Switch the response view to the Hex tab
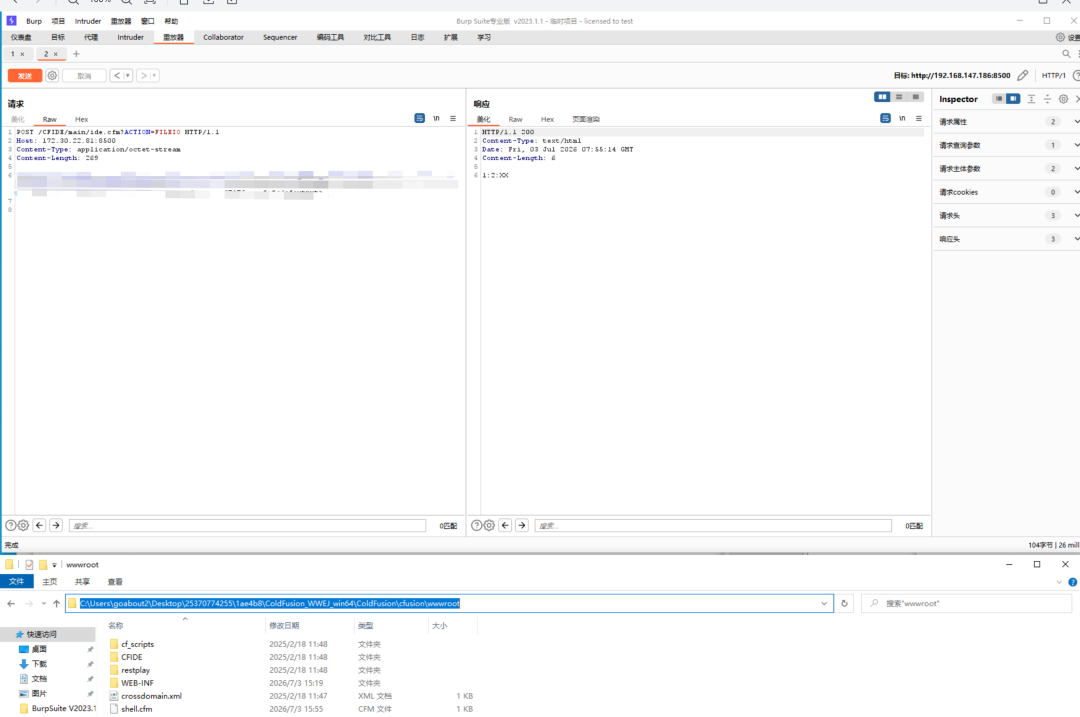Screen dimensions: 1080x717 click(x=548, y=119)
